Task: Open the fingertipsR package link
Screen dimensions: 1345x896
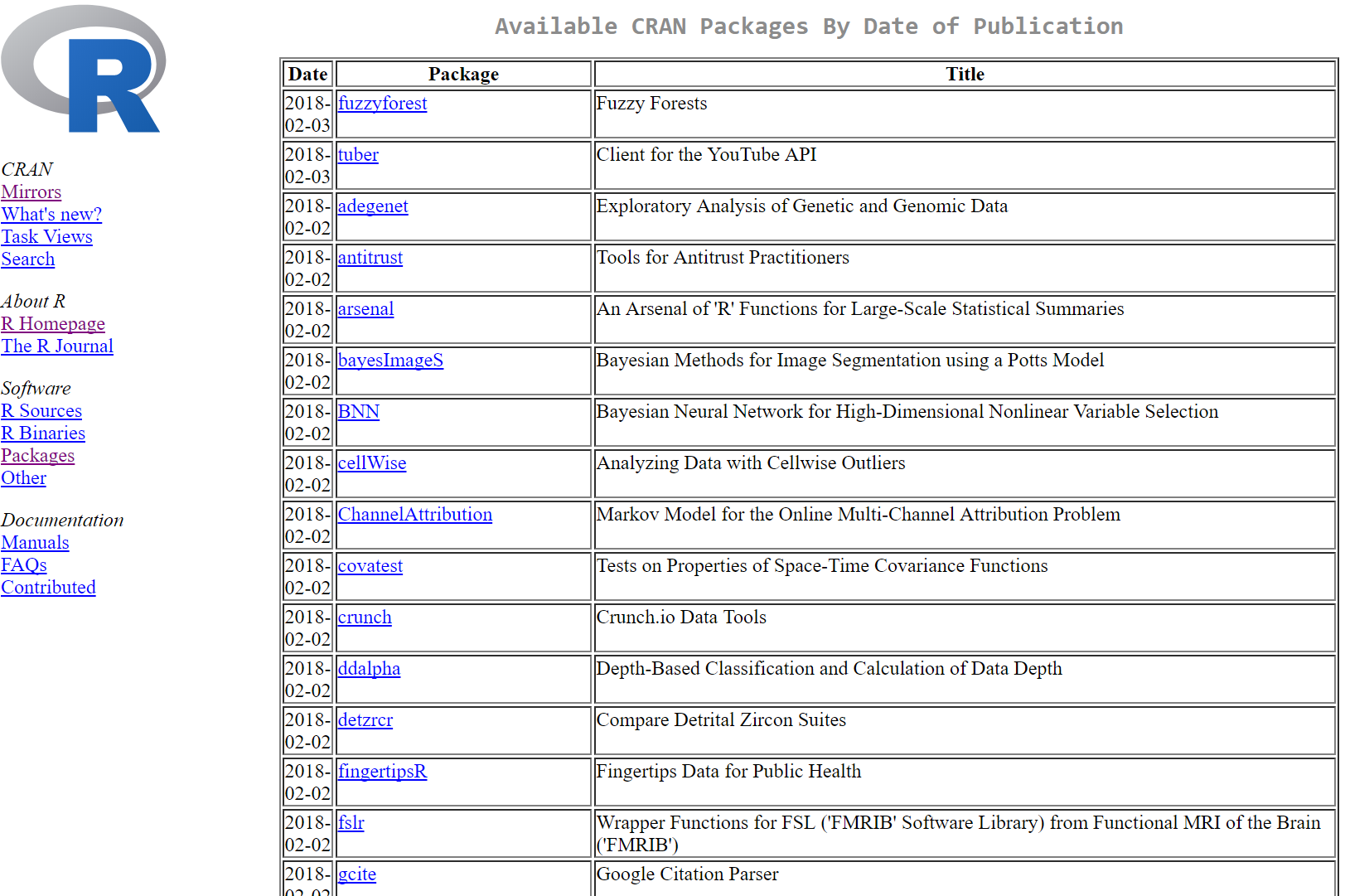Action: click(x=382, y=772)
